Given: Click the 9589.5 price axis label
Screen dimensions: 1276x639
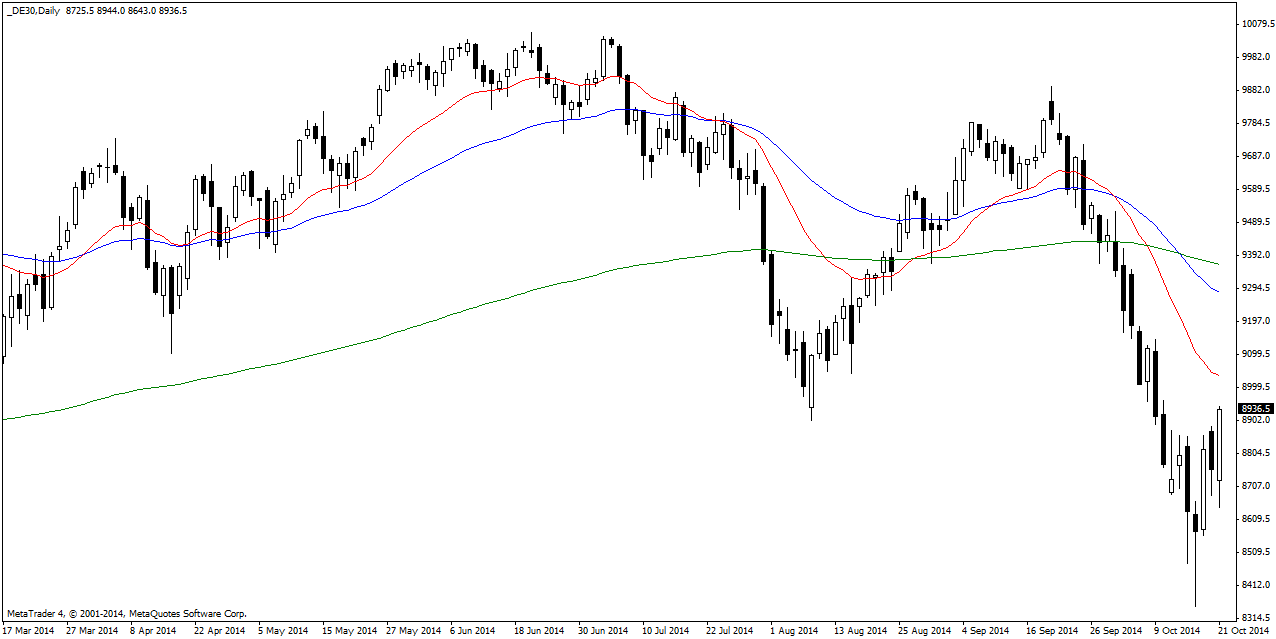Looking at the screenshot, I should click(x=1255, y=189).
